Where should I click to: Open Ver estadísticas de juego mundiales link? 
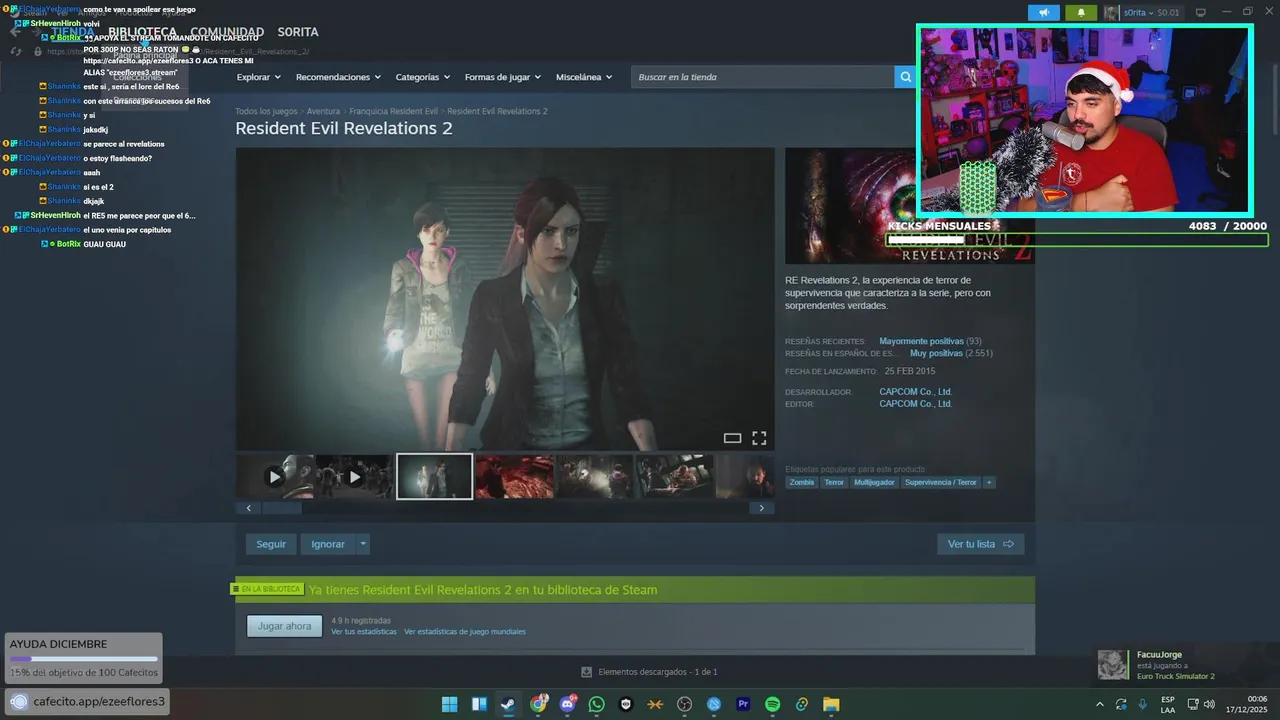[x=465, y=632]
